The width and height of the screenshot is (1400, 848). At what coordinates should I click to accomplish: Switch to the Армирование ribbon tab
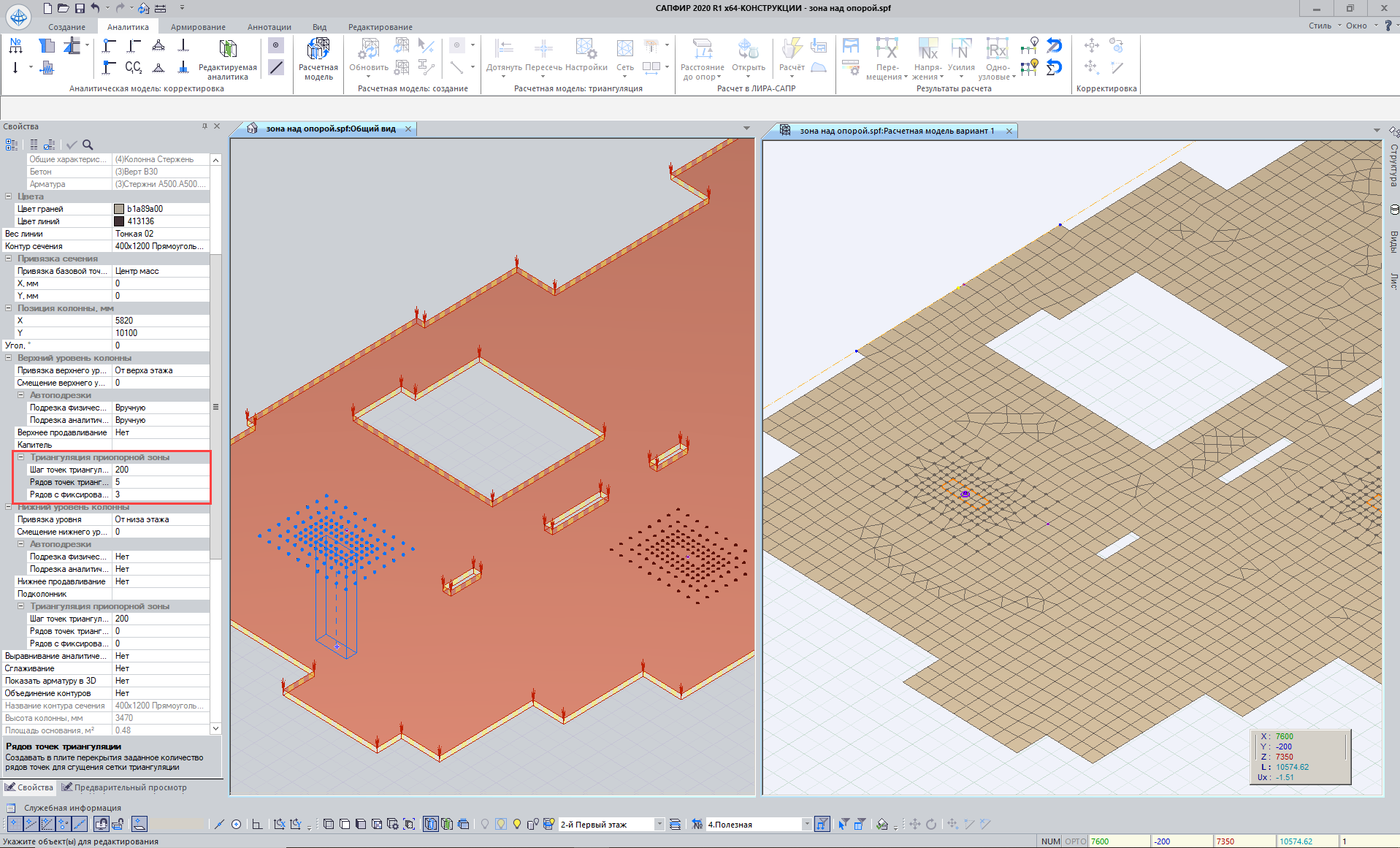point(198,27)
